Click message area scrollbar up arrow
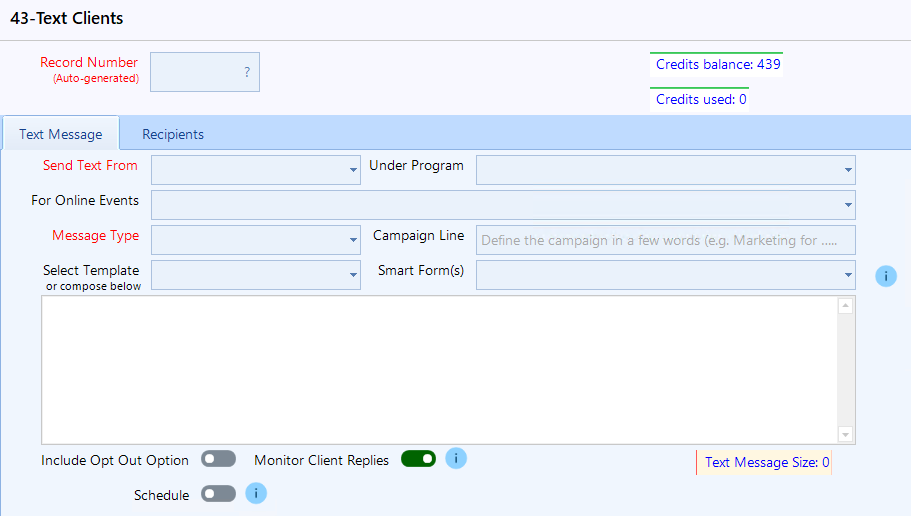 (846, 306)
